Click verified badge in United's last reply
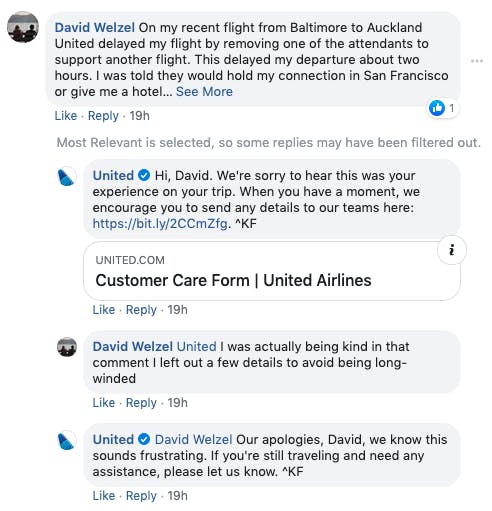The width and height of the screenshot is (492, 511). [144, 439]
